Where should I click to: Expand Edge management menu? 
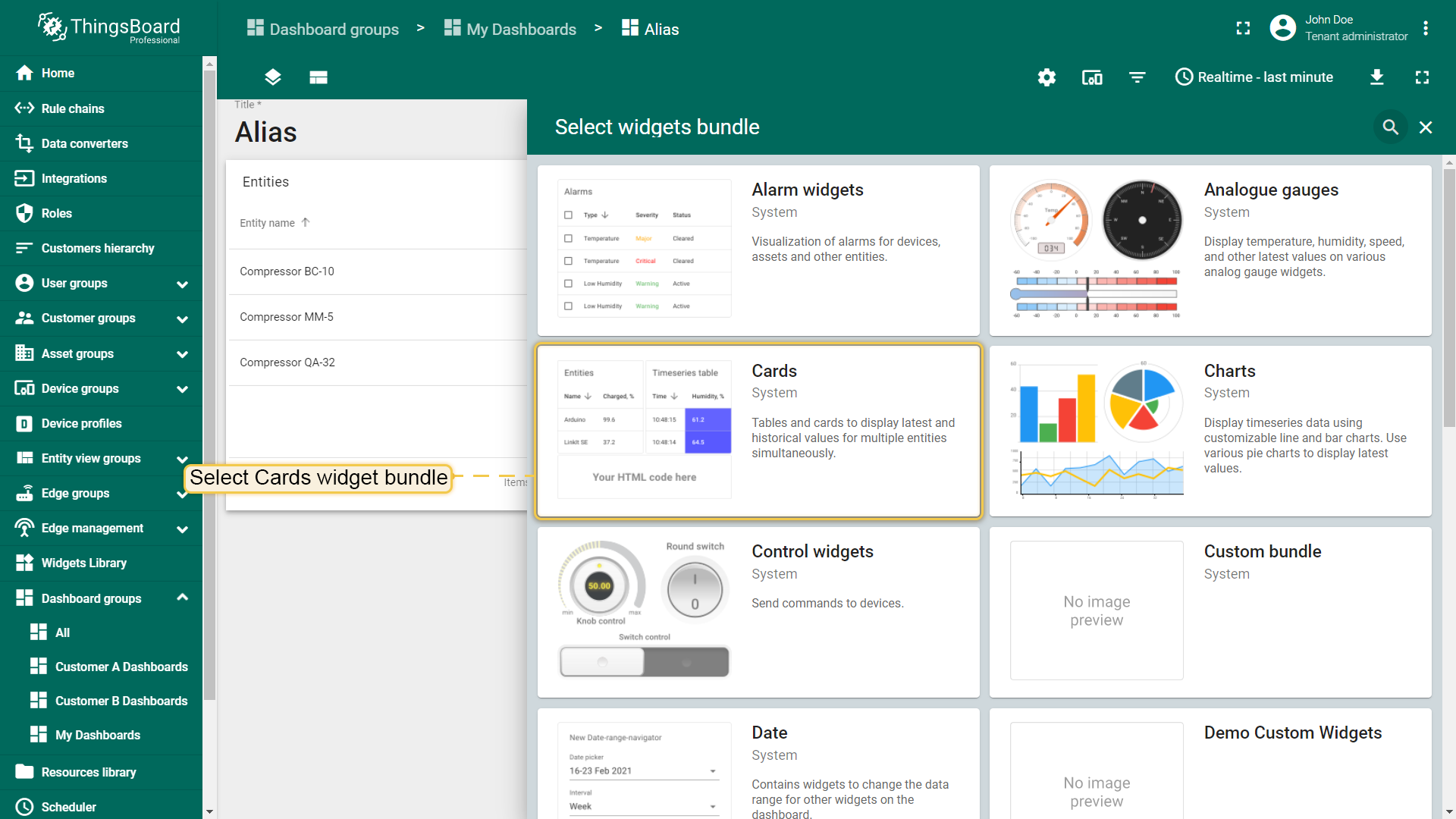182,529
